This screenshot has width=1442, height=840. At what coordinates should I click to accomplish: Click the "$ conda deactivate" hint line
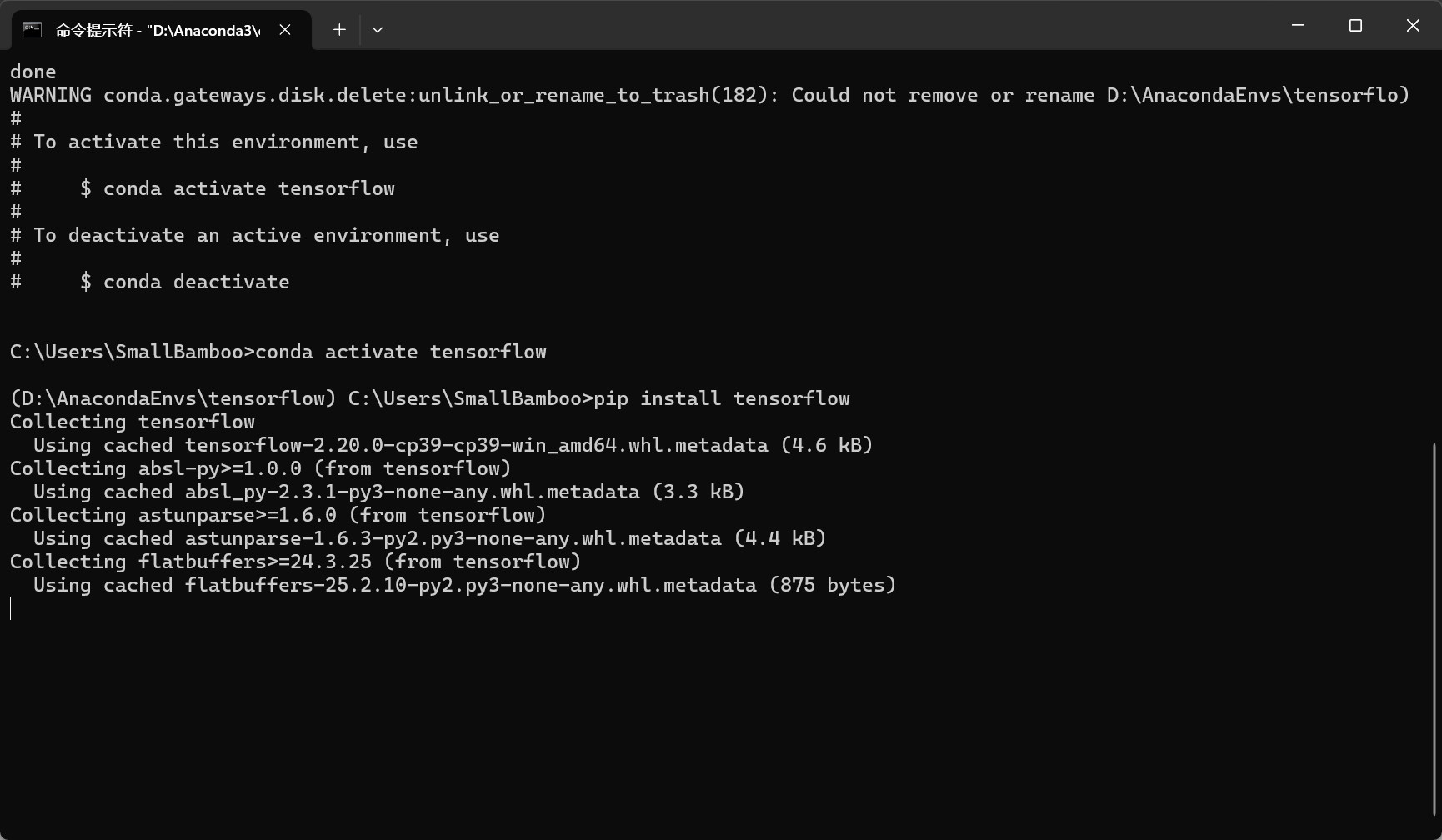tap(185, 282)
